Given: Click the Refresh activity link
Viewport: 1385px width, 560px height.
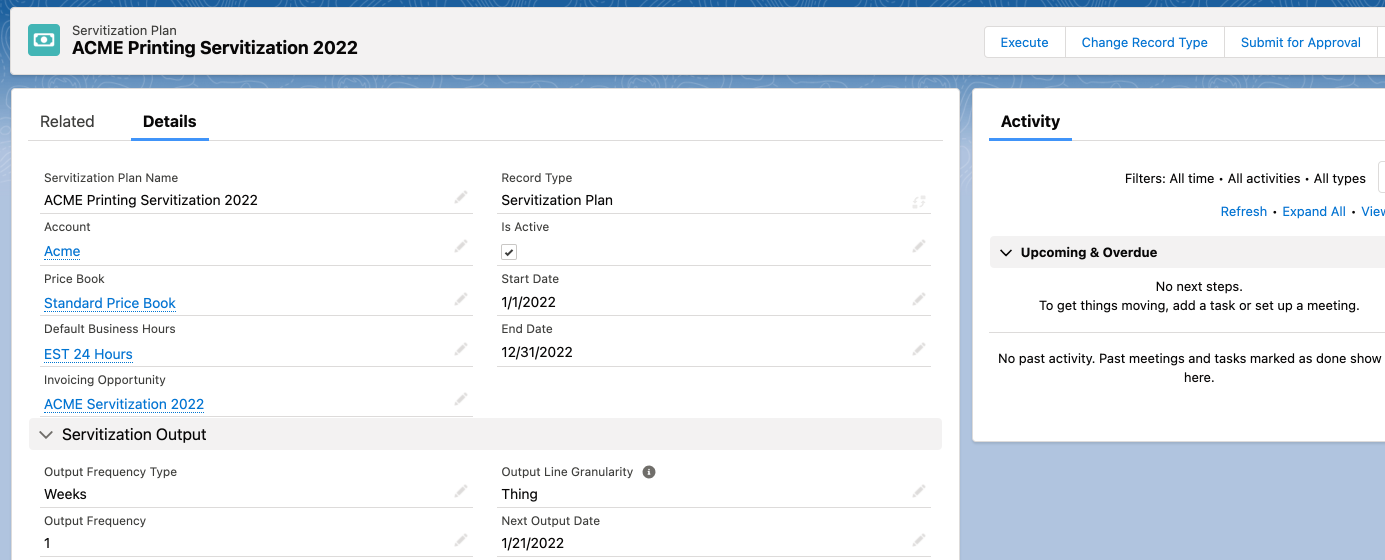Looking at the screenshot, I should 1244,211.
